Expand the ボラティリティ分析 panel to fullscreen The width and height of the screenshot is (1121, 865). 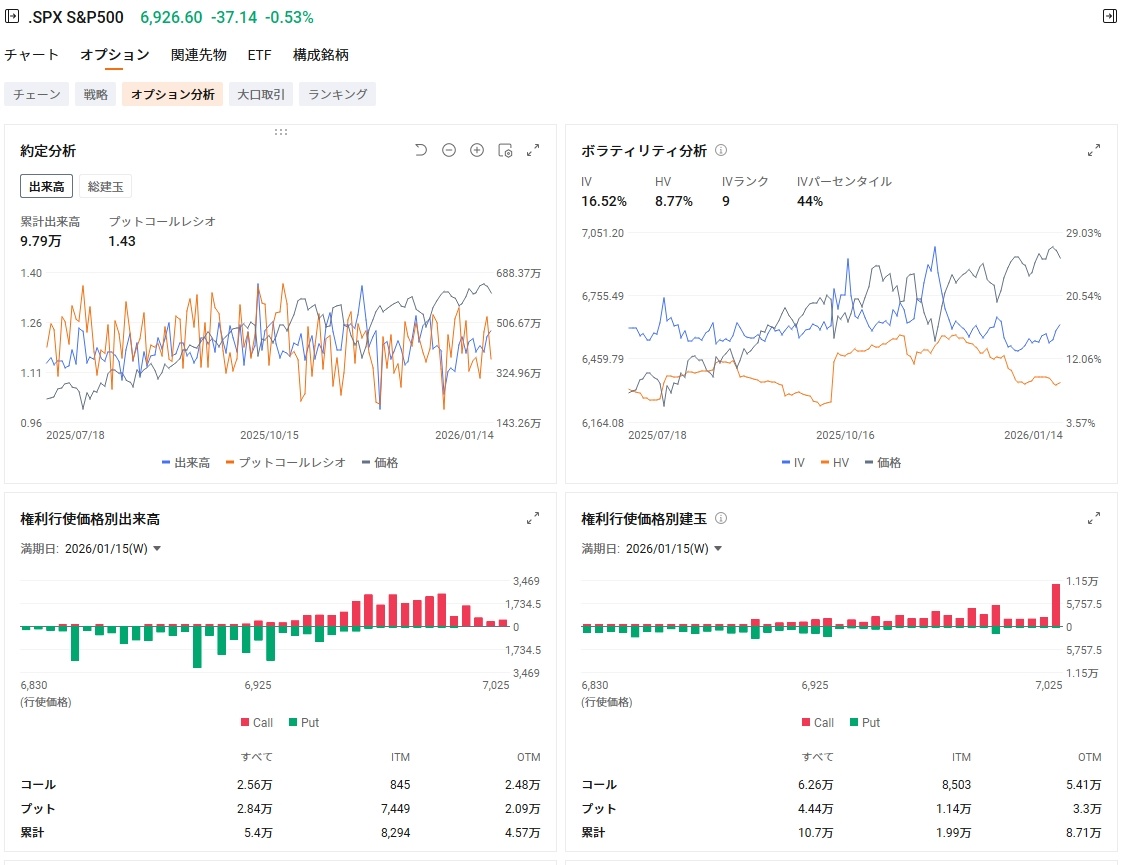[1094, 150]
